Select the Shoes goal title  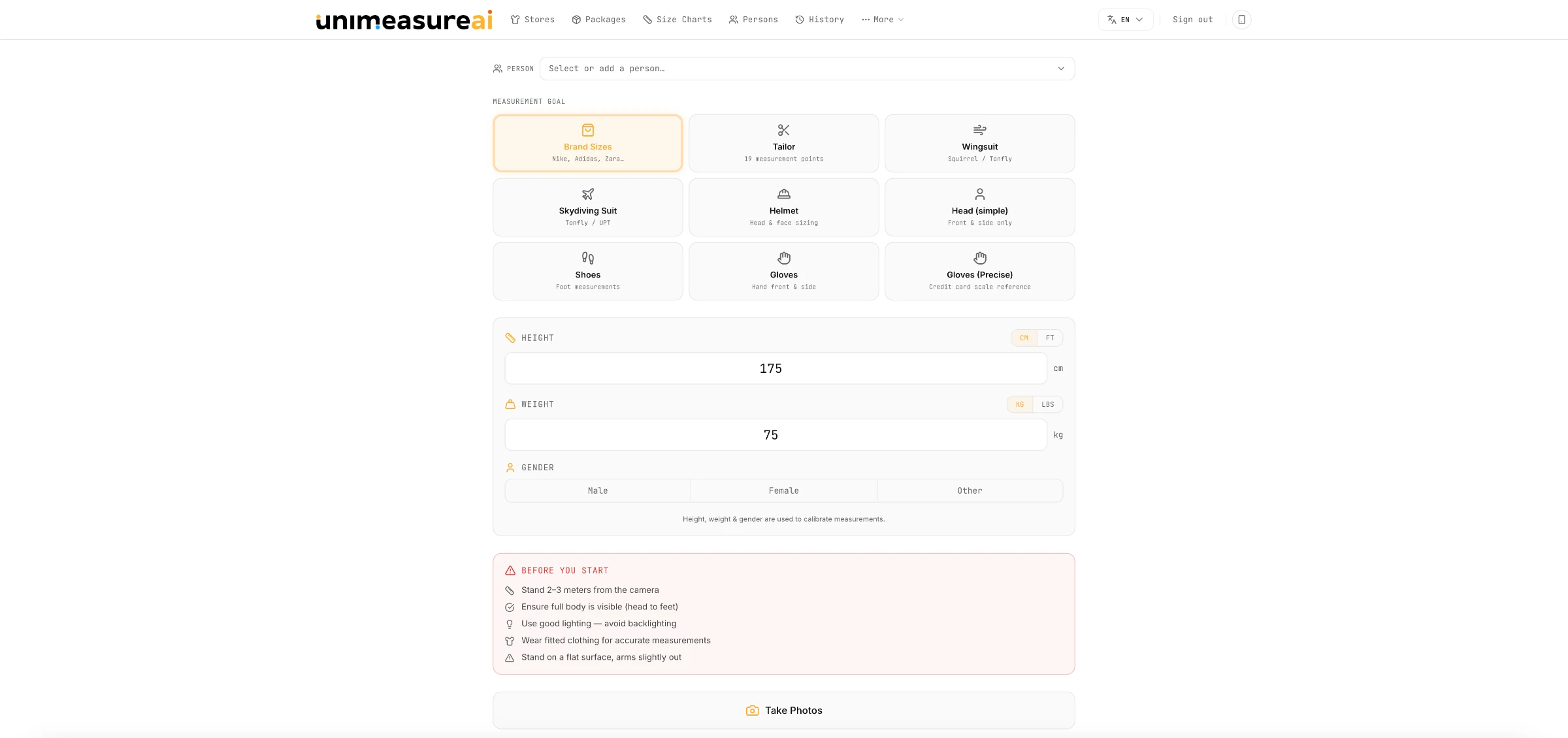pos(588,275)
